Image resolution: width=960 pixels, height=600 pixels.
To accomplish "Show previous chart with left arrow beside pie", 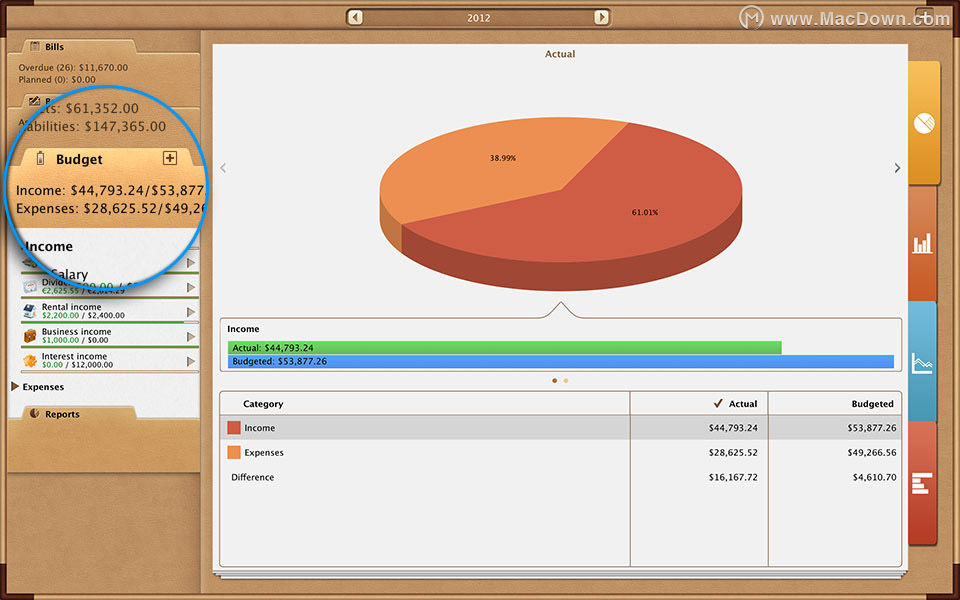I will pyautogui.click(x=223, y=168).
